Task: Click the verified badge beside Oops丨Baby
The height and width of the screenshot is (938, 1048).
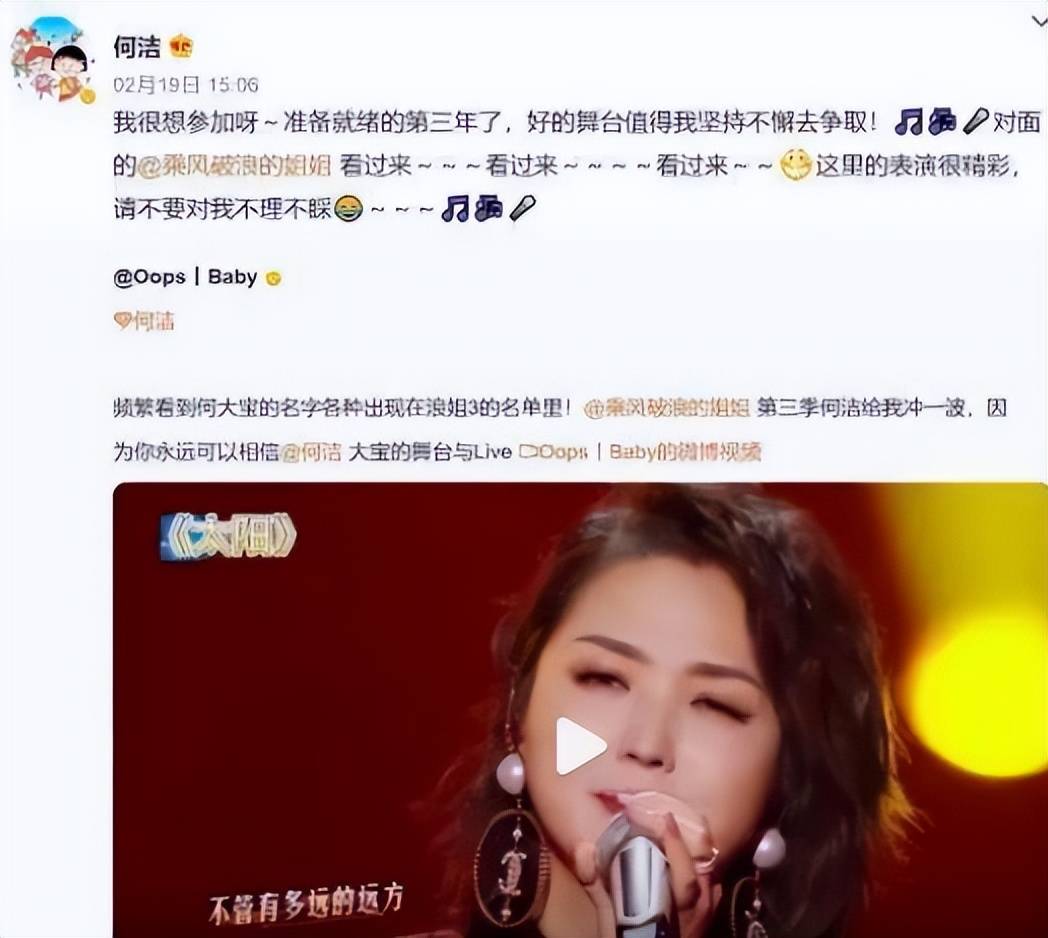Action: 273,278
